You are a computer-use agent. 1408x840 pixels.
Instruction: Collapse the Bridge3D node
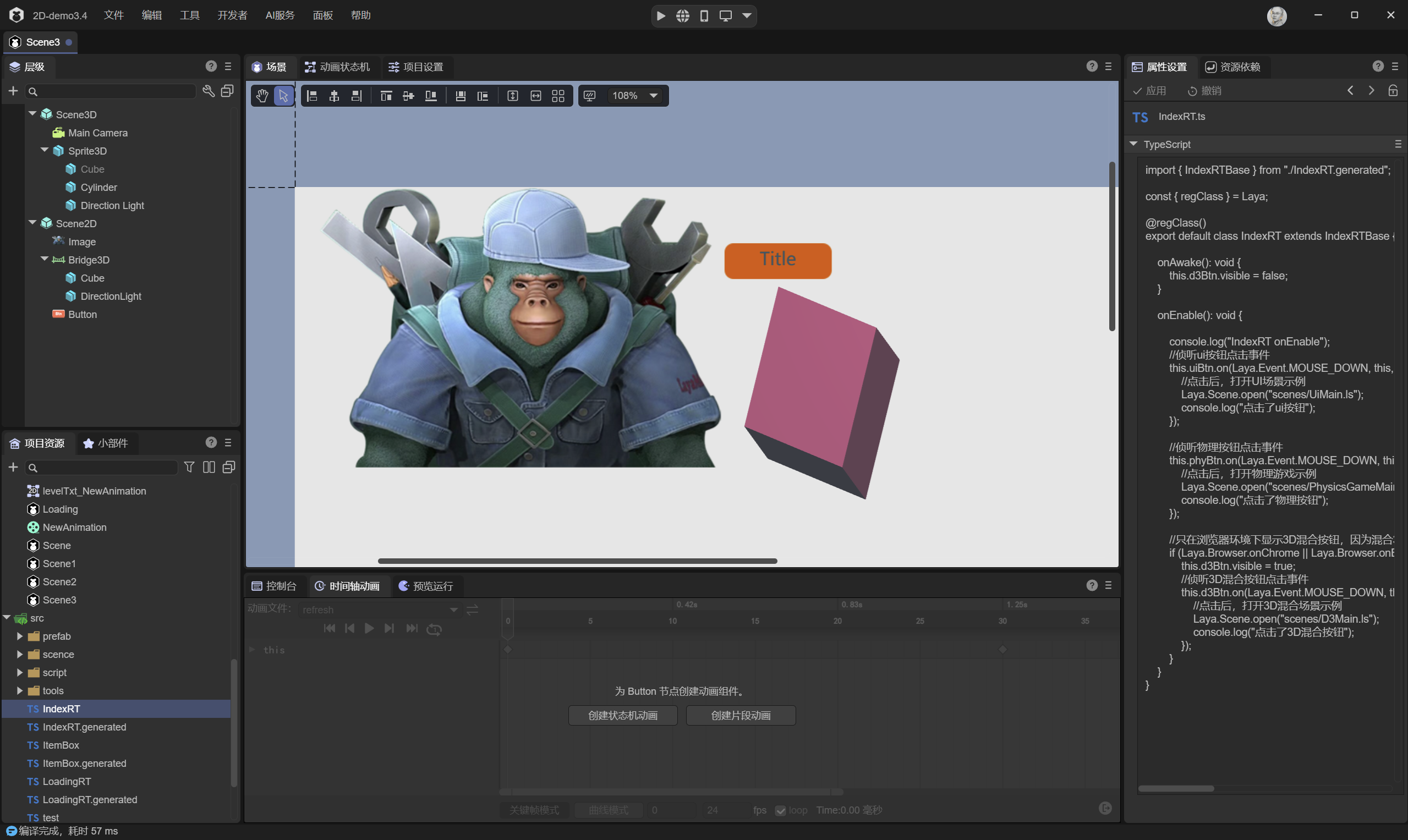coord(45,259)
